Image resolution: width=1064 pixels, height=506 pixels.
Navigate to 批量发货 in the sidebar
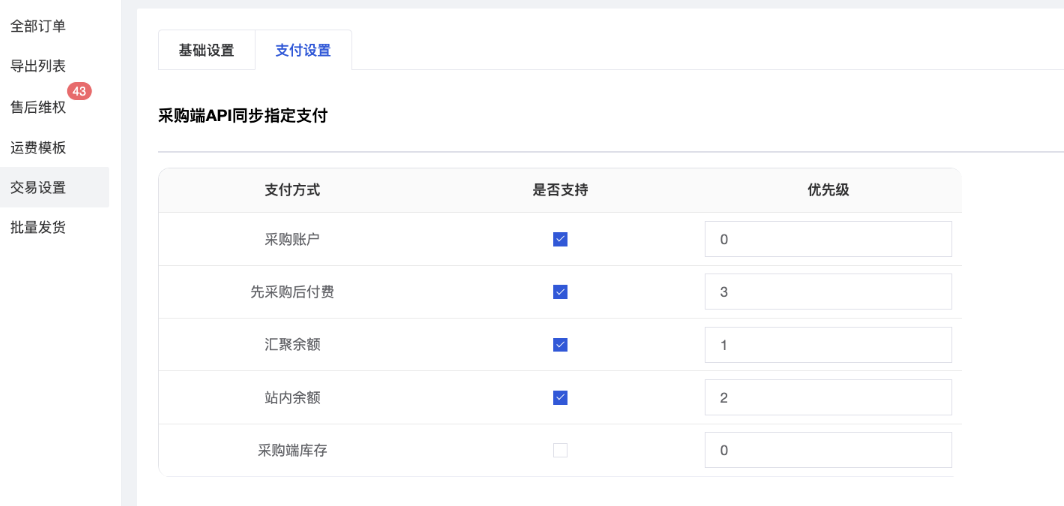coord(38,227)
